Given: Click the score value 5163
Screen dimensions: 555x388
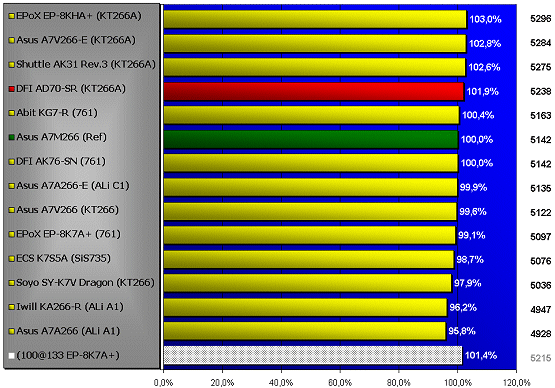Looking at the screenshot, I should pyautogui.click(x=541, y=115).
